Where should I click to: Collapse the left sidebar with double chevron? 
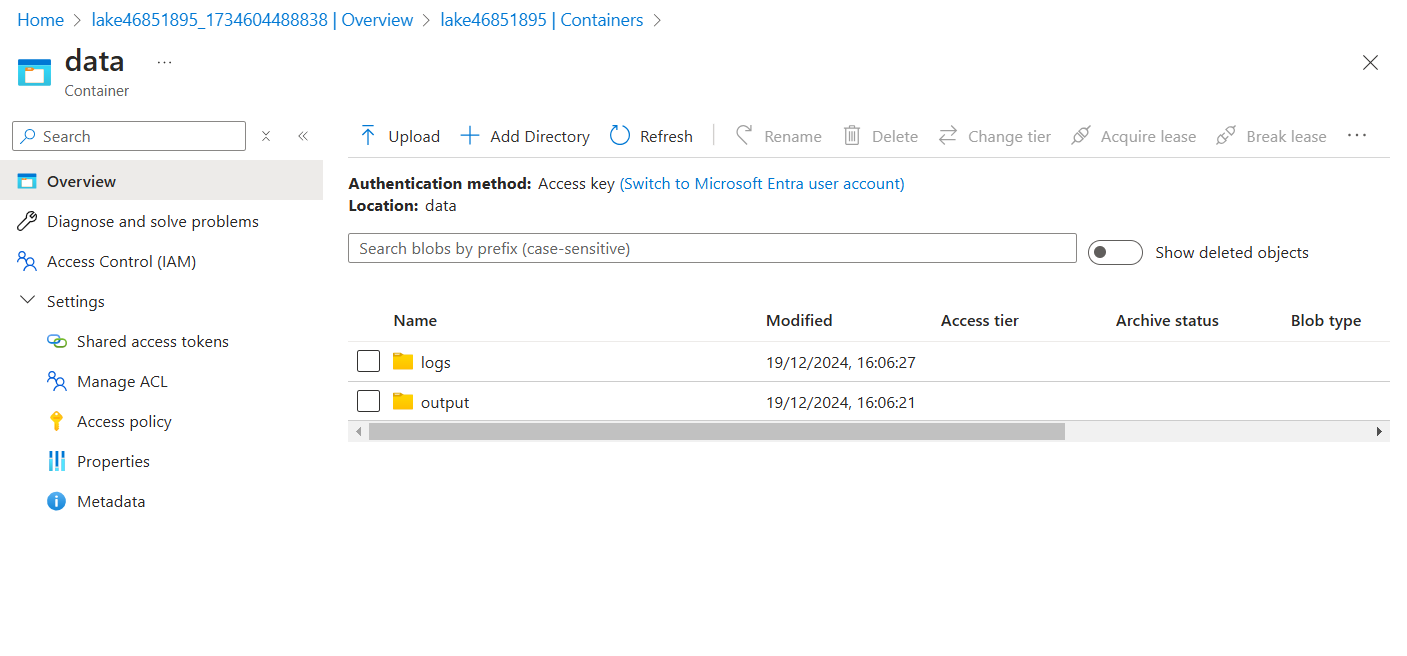(x=303, y=135)
